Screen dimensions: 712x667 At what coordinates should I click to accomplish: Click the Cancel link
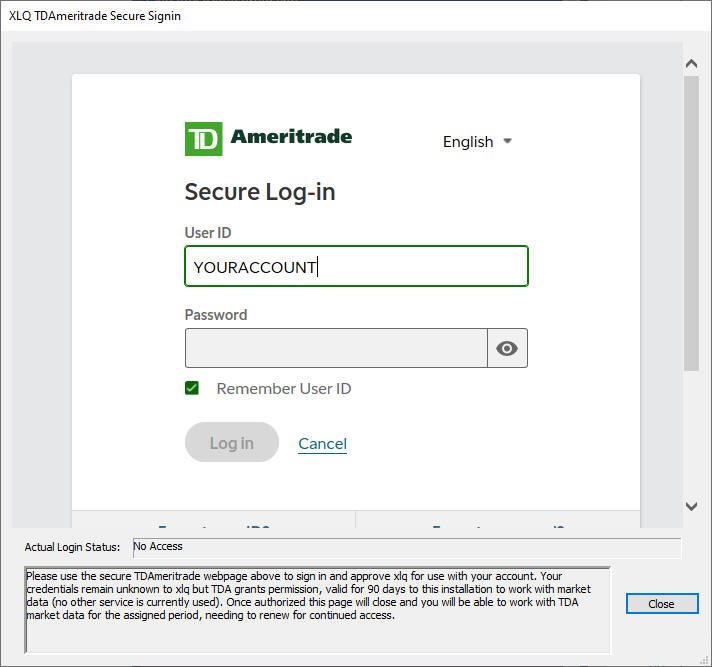click(x=322, y=444)
